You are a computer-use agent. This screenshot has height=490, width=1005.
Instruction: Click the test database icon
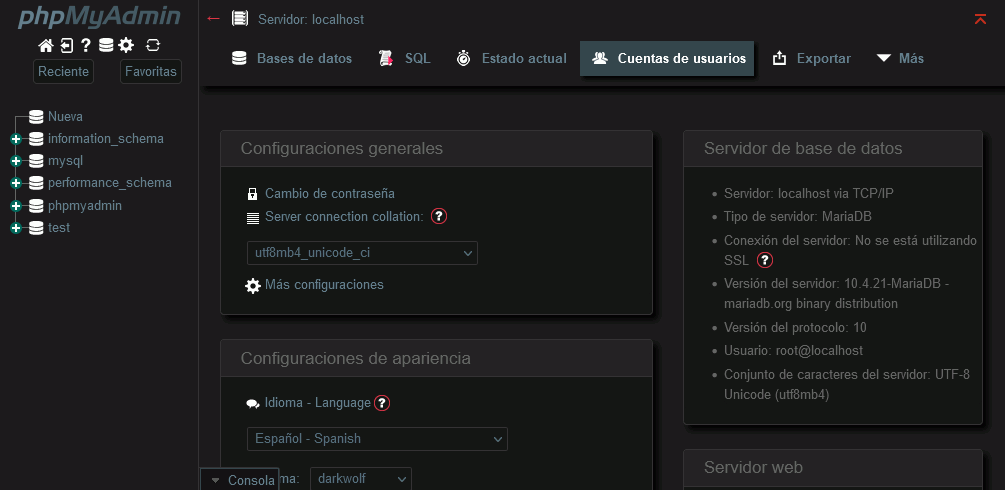click(37, 228)
